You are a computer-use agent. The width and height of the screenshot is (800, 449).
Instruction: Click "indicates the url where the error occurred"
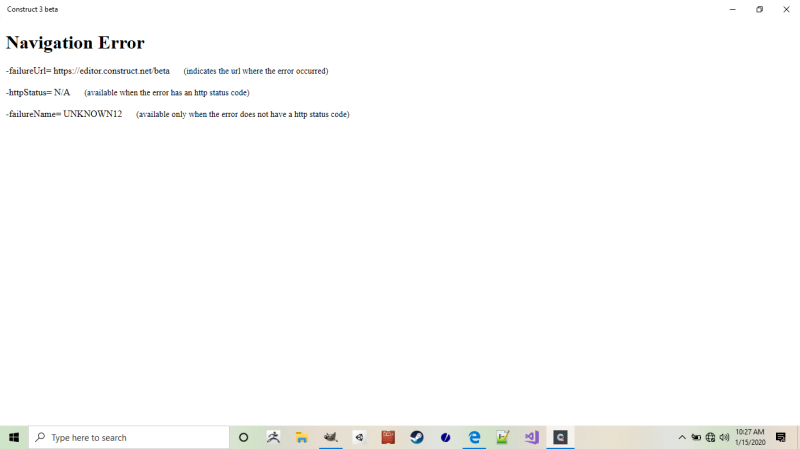(x=256, y=71)
